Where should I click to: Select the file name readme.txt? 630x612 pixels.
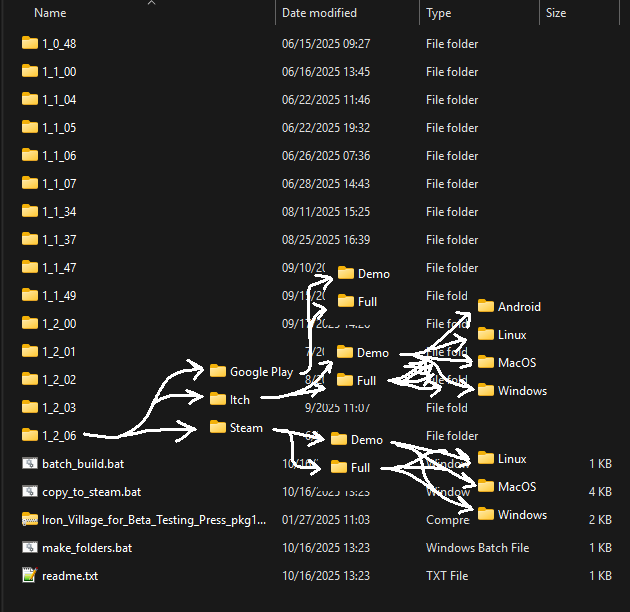point(70,576)
